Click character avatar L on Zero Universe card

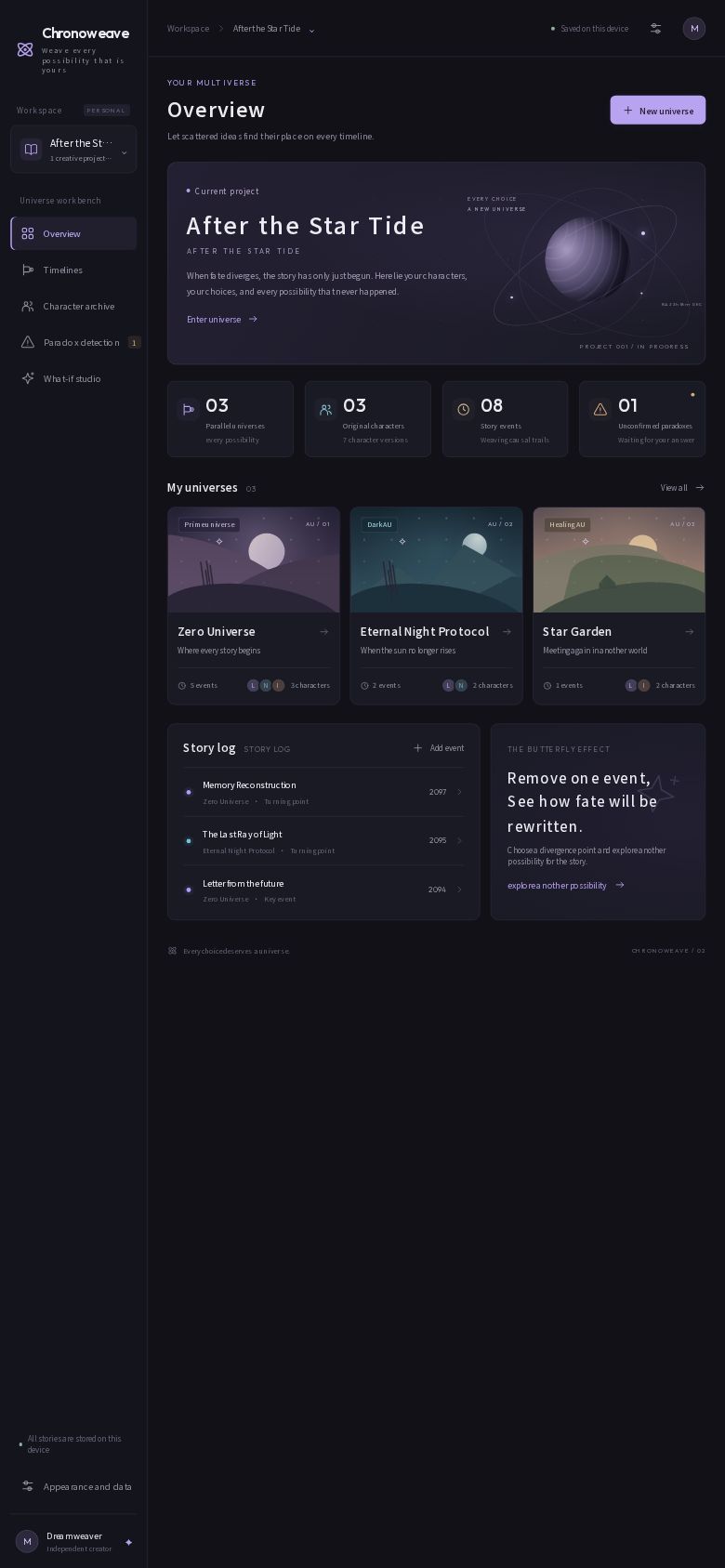coord(253,686)
